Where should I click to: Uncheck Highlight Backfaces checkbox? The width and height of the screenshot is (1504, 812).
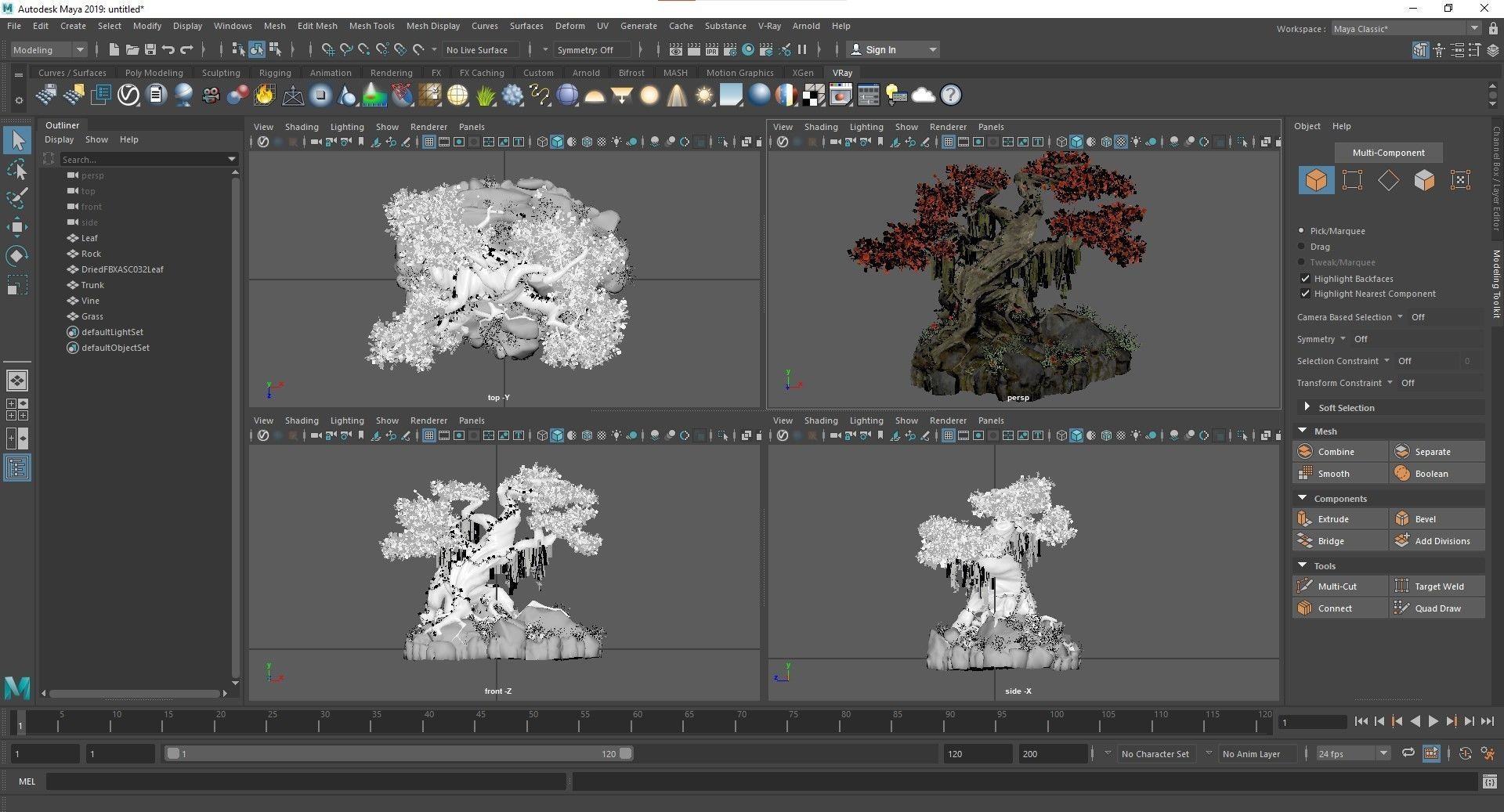(1305, 279)
